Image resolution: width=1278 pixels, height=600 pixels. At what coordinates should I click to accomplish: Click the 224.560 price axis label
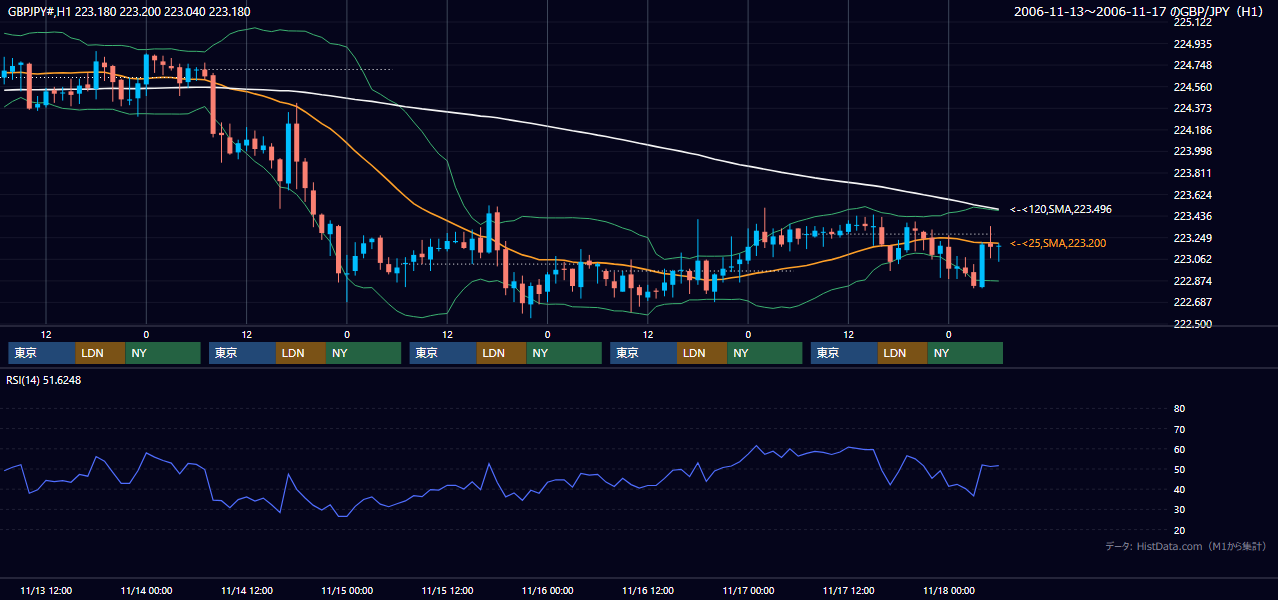1193,87
